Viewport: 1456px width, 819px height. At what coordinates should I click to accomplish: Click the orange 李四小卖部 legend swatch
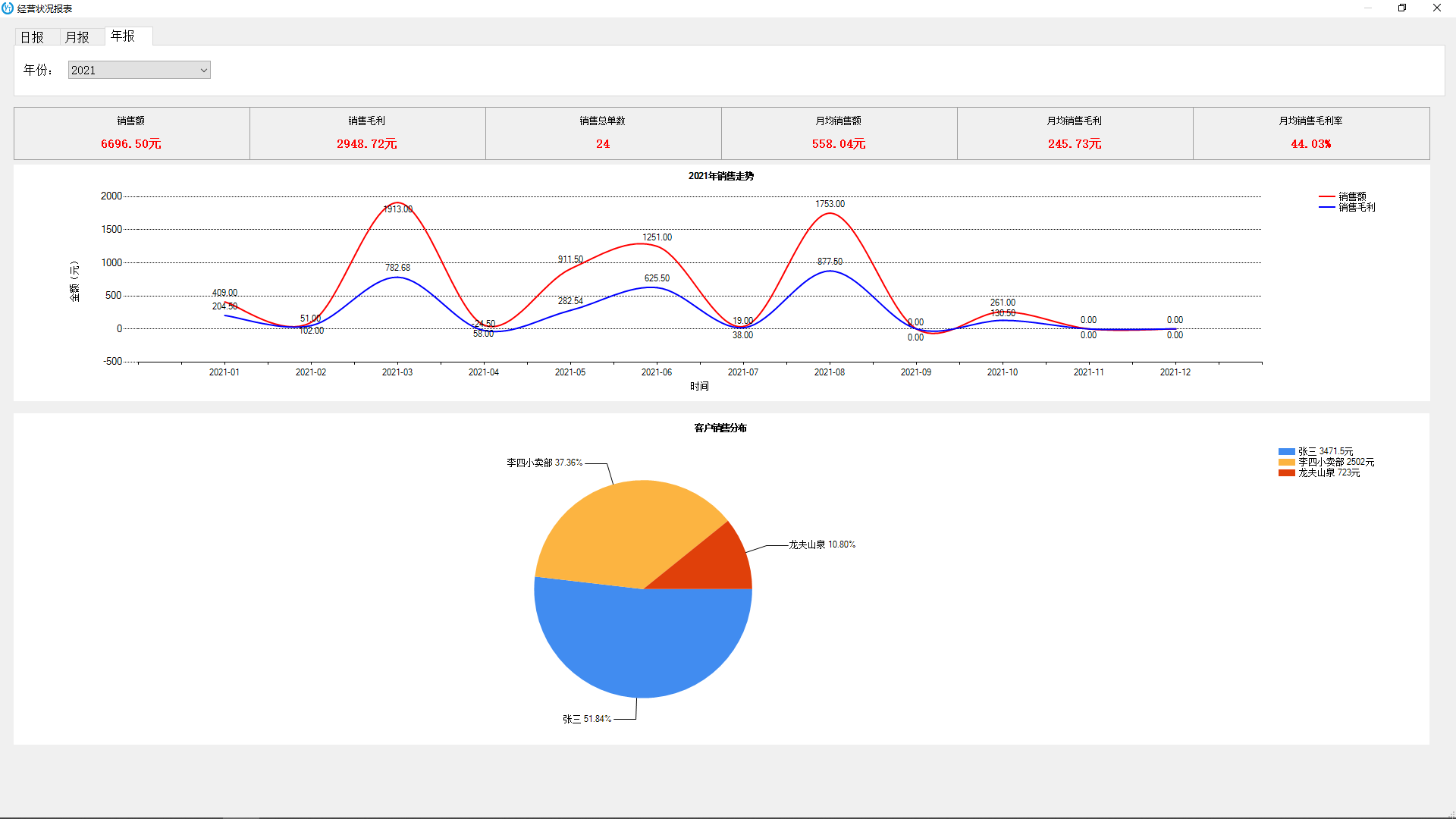[1286, 462]
